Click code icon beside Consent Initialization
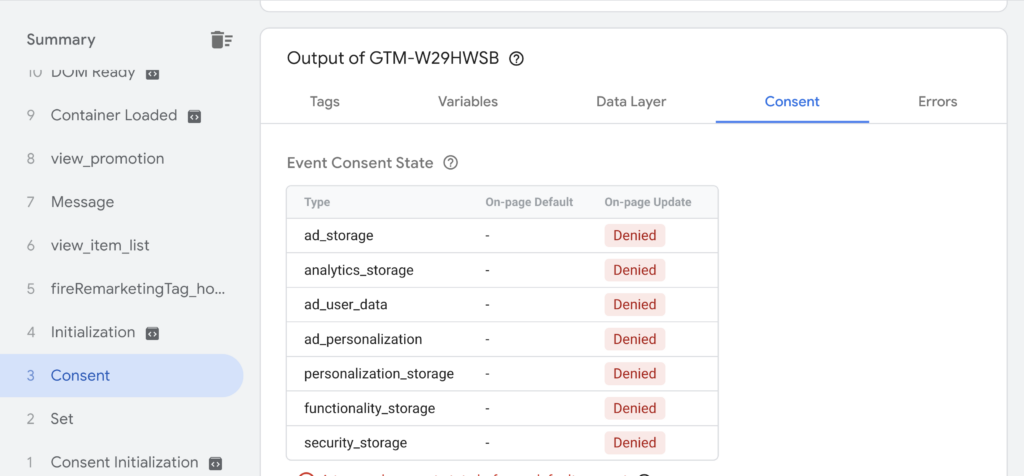 216,463
